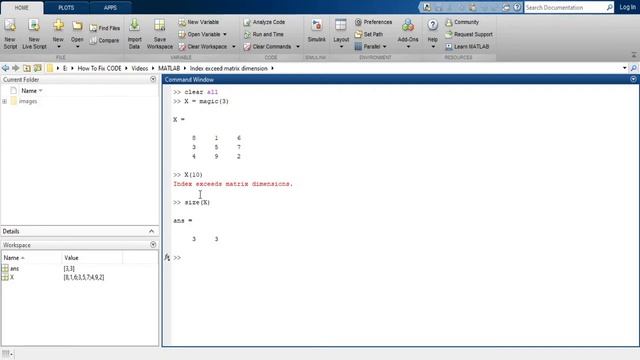Open the Workspace panel actions menu
The width and height of the screenshot is (640, 360).
(153, 244)
